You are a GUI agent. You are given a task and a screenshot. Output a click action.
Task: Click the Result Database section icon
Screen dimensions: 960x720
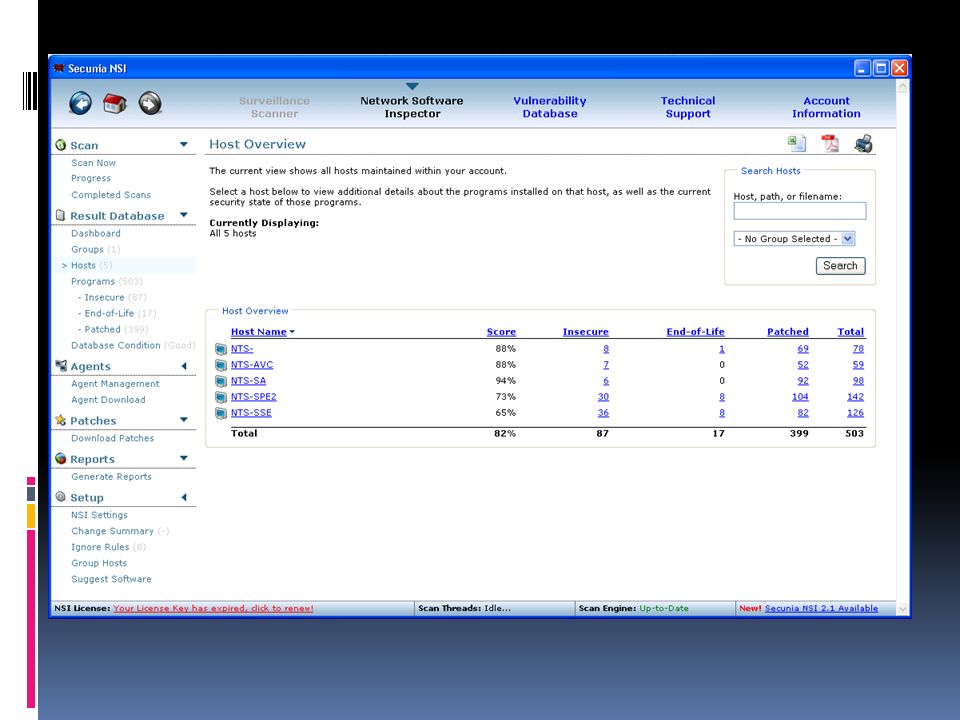pyautogui.click(x=61, y=216)
